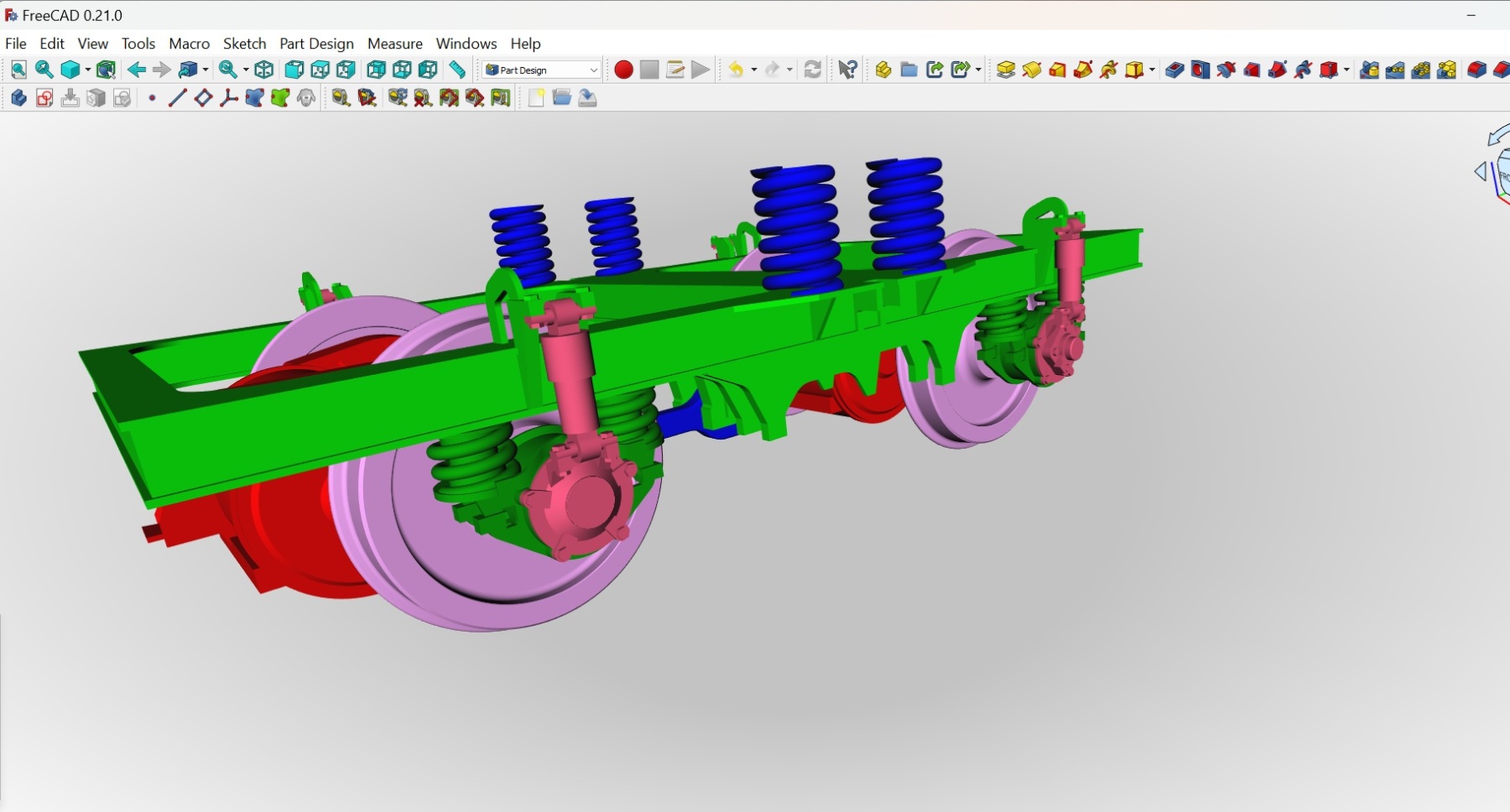Expand the Redo history dropdown arrow

[x=790, y=70]
